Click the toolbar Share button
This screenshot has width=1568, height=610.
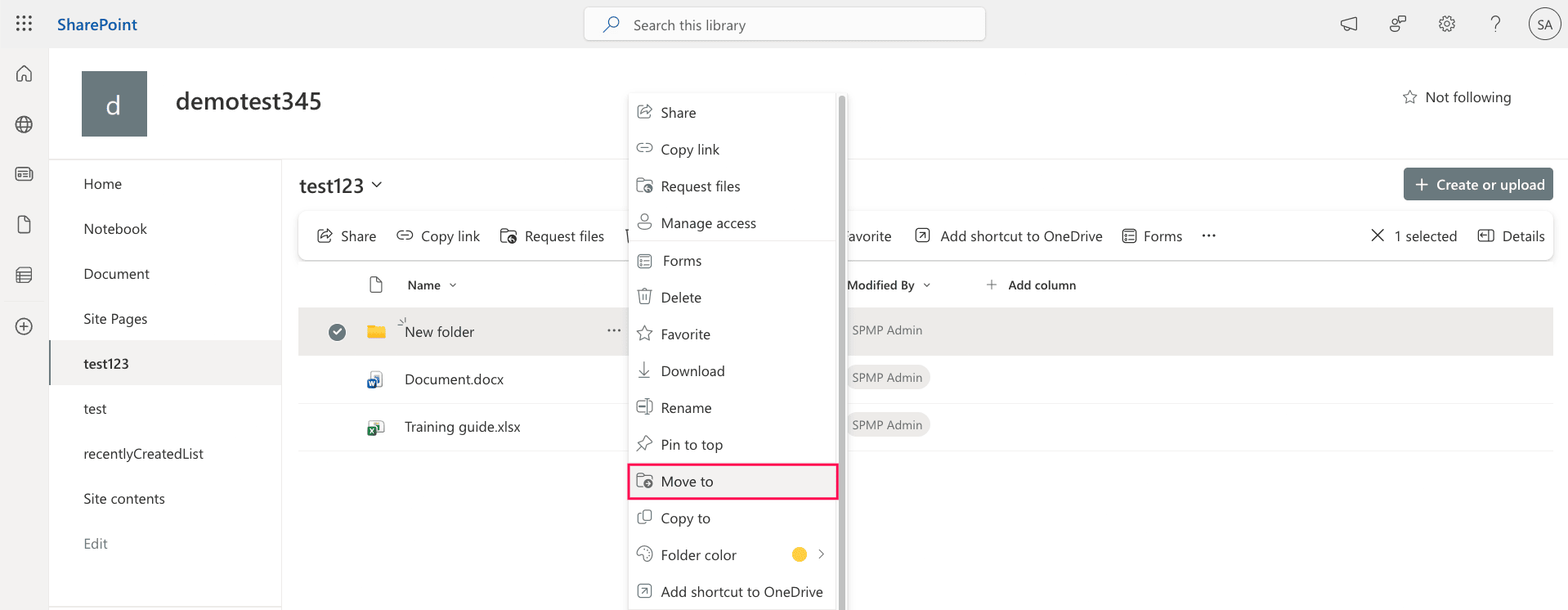[x=347, y=236]
